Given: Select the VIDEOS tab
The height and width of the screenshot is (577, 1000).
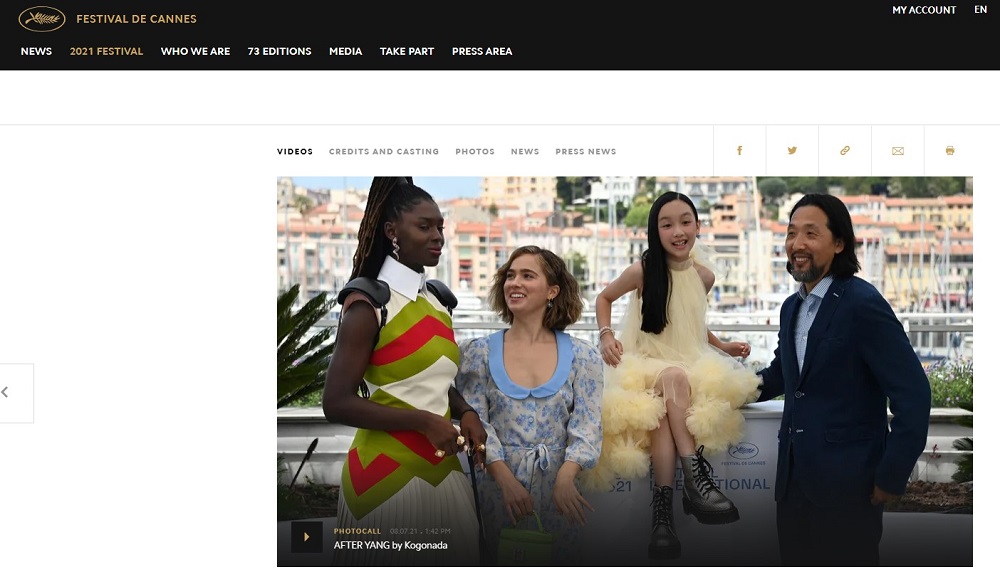Looking at the screenshot, I should pyautogui.click(x=295, y=151).
